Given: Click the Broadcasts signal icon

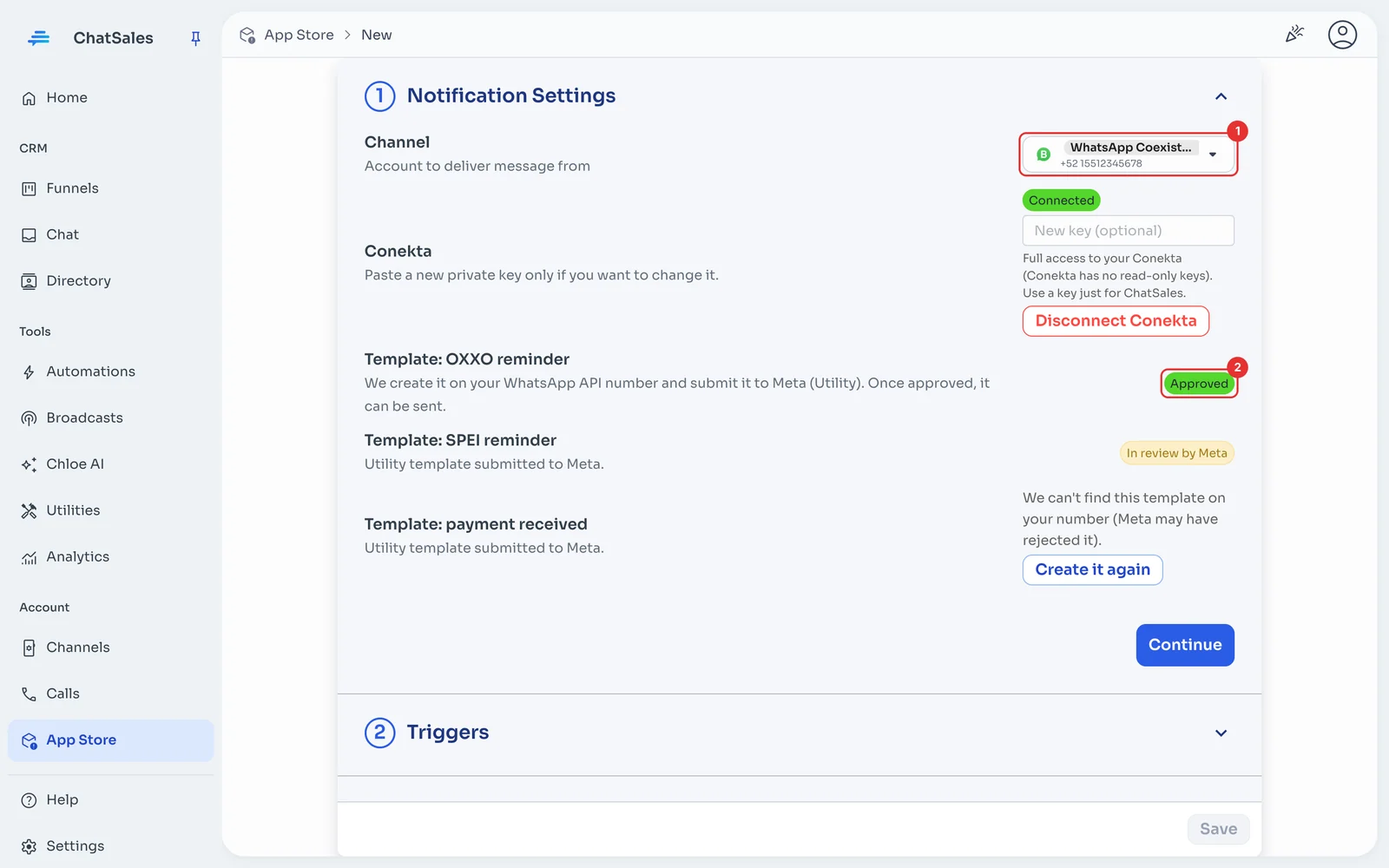Looking at the screenshot, I should [x=29, y=418].
